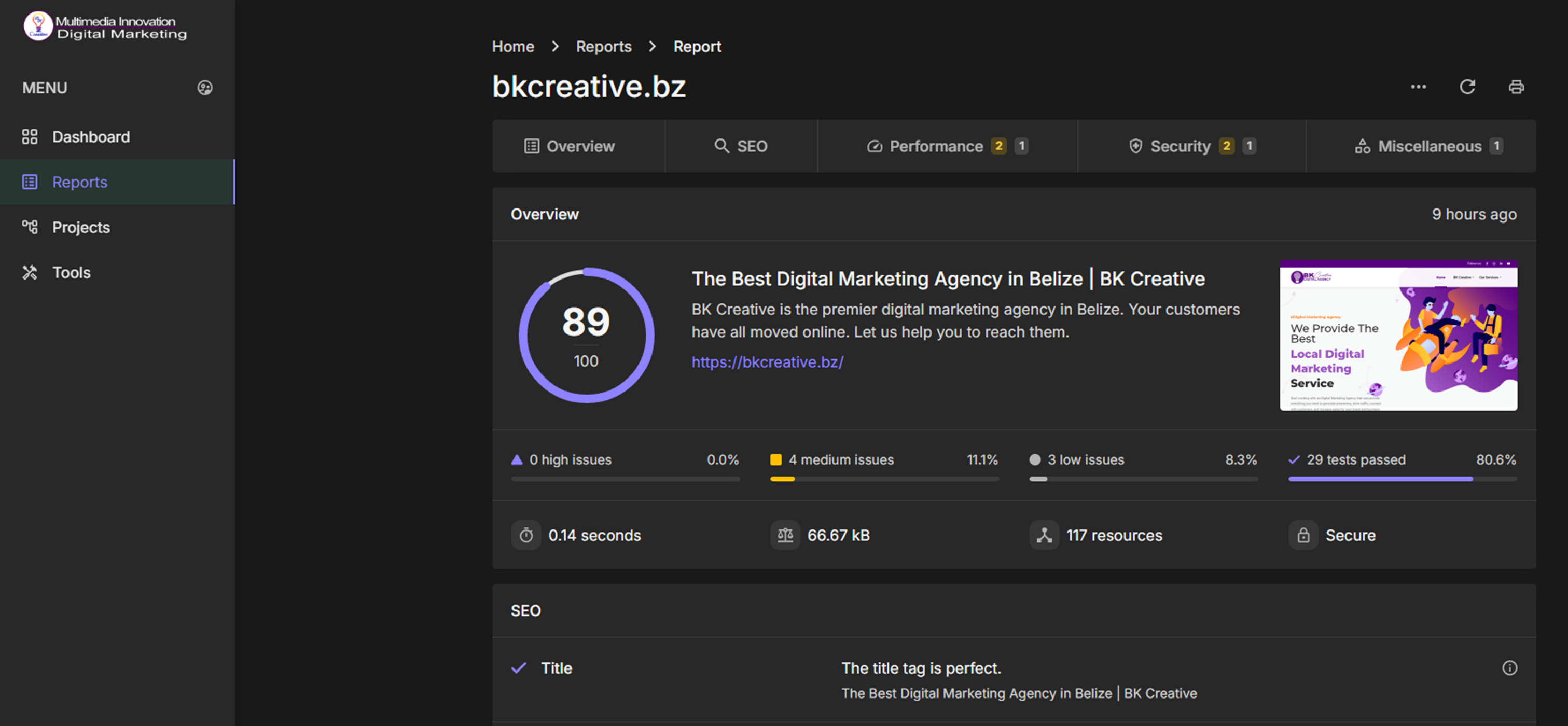Click the page size scale icon
The height and width of the screenshot is (726, 1568).
[785, 535]
